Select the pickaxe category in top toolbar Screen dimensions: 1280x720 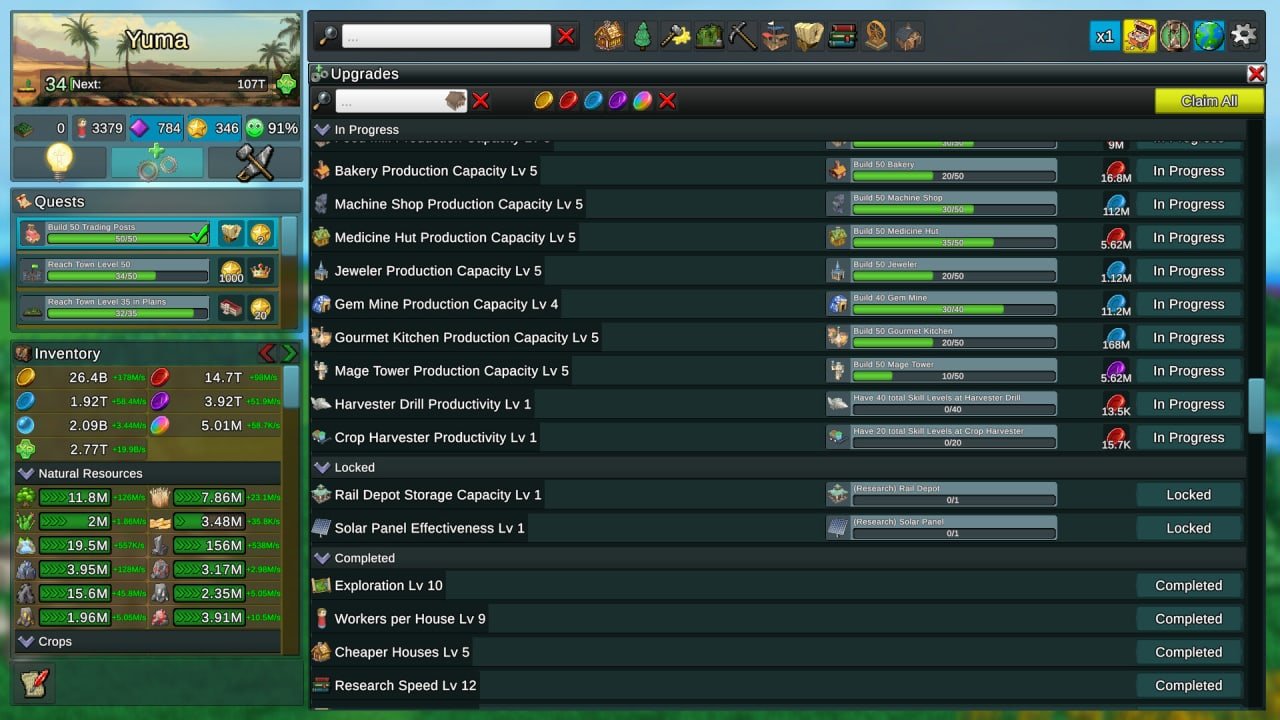click(742, 37)
